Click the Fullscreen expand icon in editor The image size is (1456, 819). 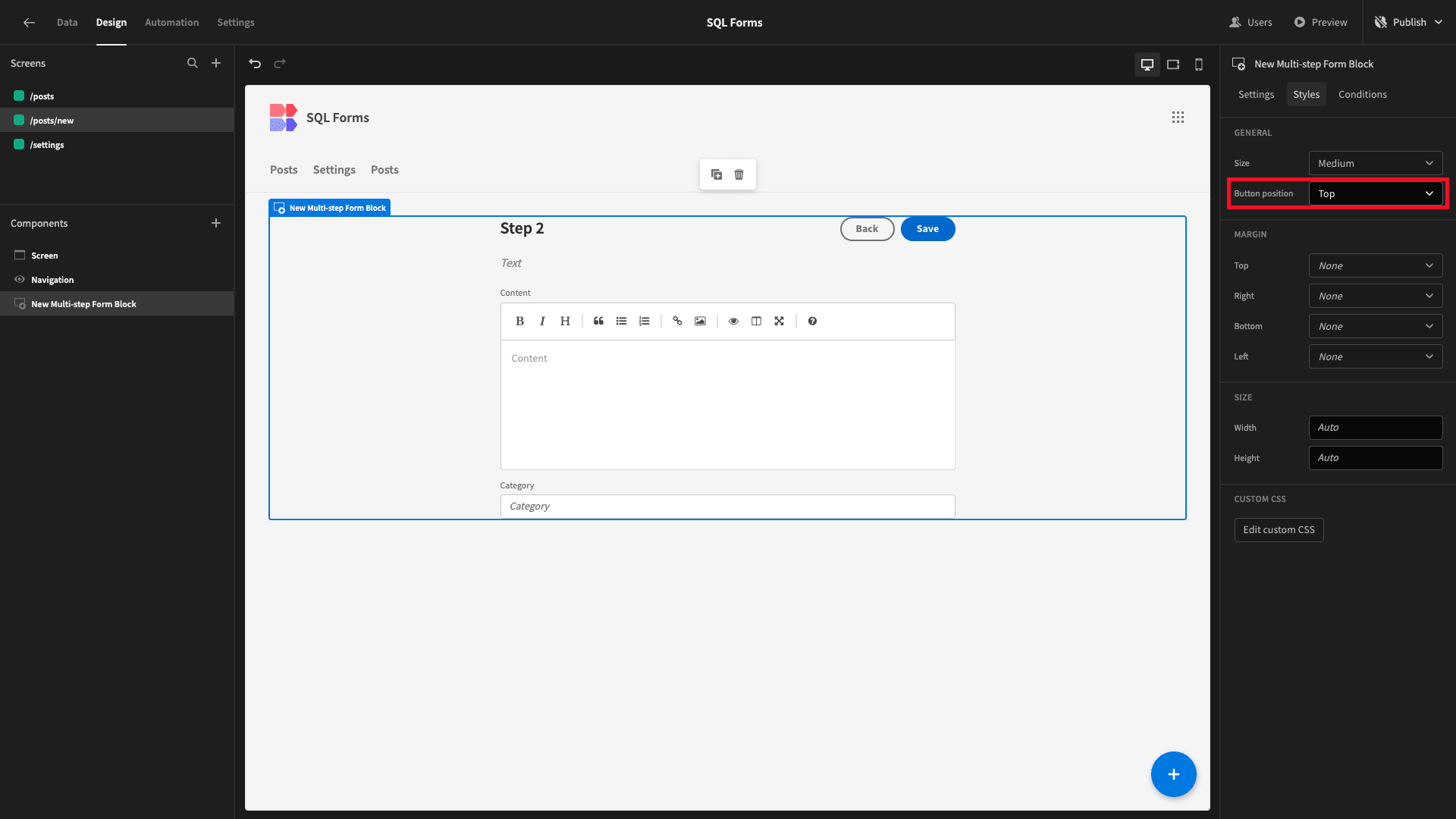click(780, 320)
